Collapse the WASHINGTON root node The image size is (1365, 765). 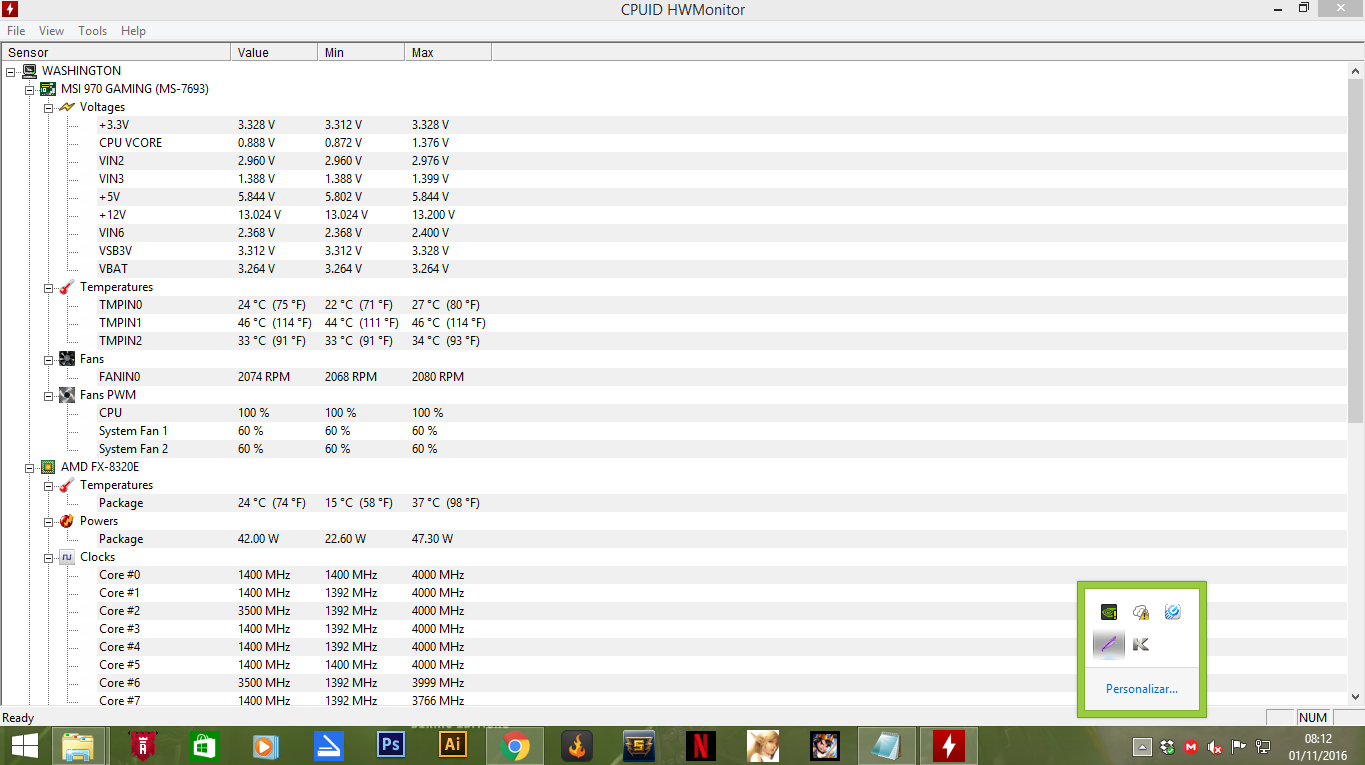[x=11, y=71]
